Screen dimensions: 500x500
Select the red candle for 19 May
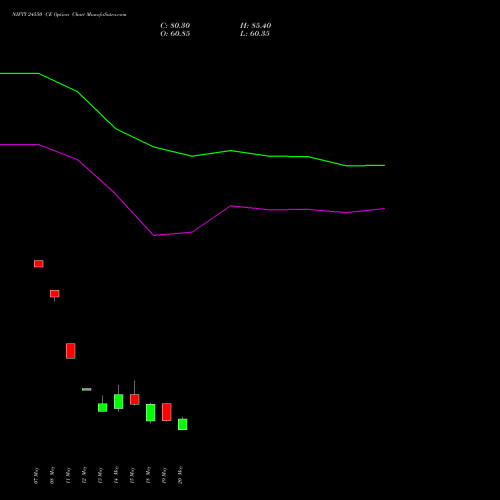click(167, 412)
